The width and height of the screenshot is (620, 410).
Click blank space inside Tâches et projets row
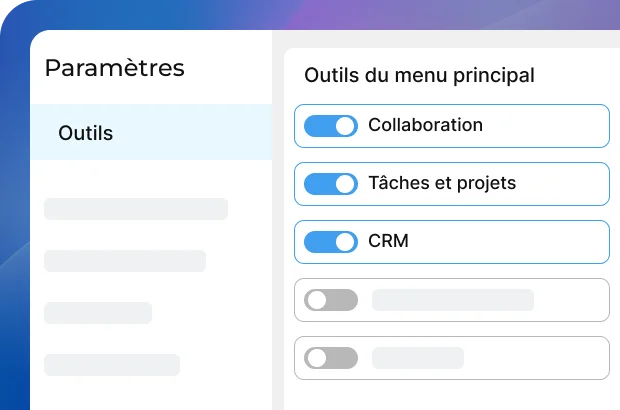[x=565, y=184]
